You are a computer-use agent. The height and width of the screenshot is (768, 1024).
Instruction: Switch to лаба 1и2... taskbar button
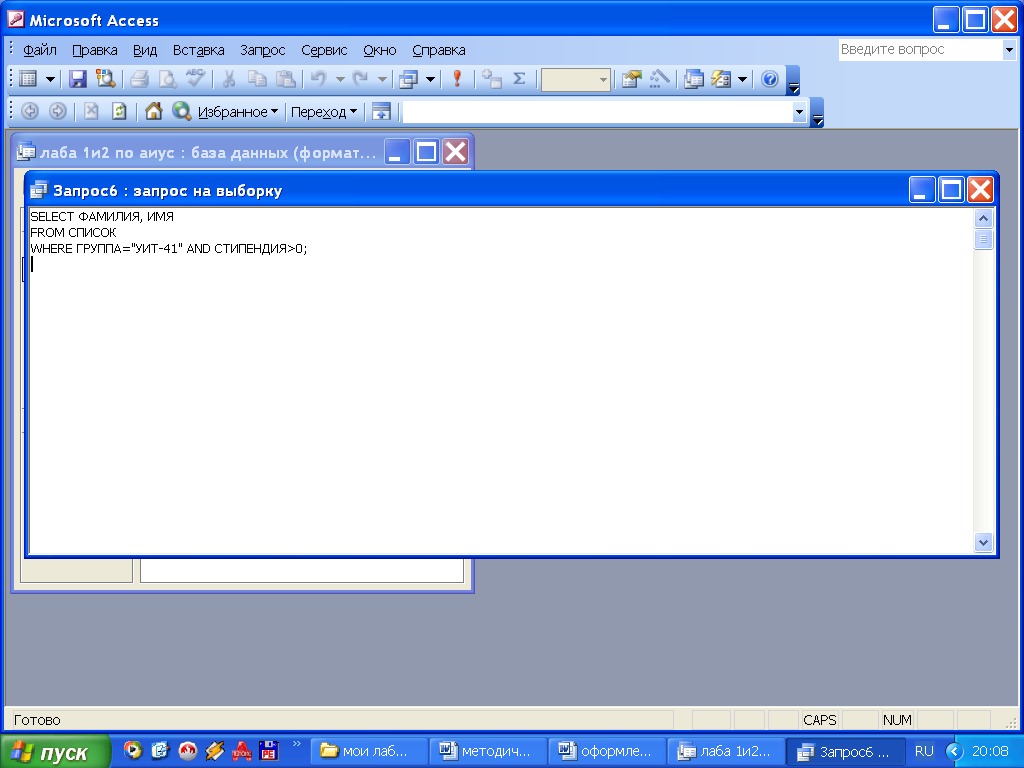[726, 752]
